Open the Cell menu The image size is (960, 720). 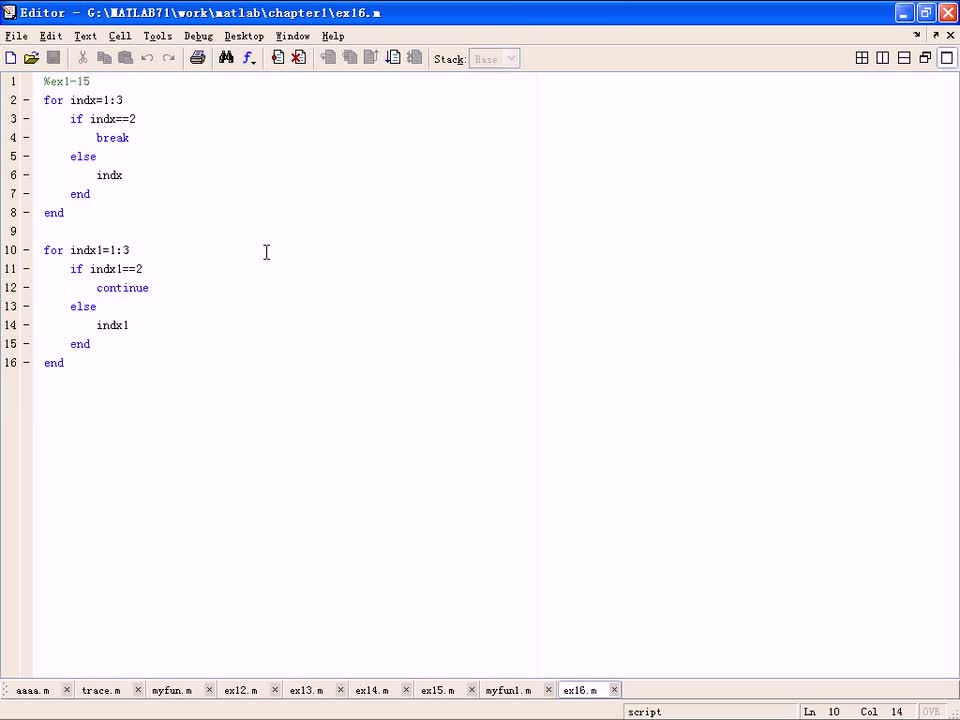[120, 36]
